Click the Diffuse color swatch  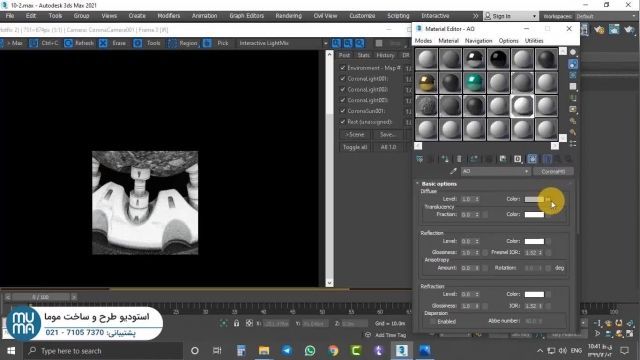(534, 199)
